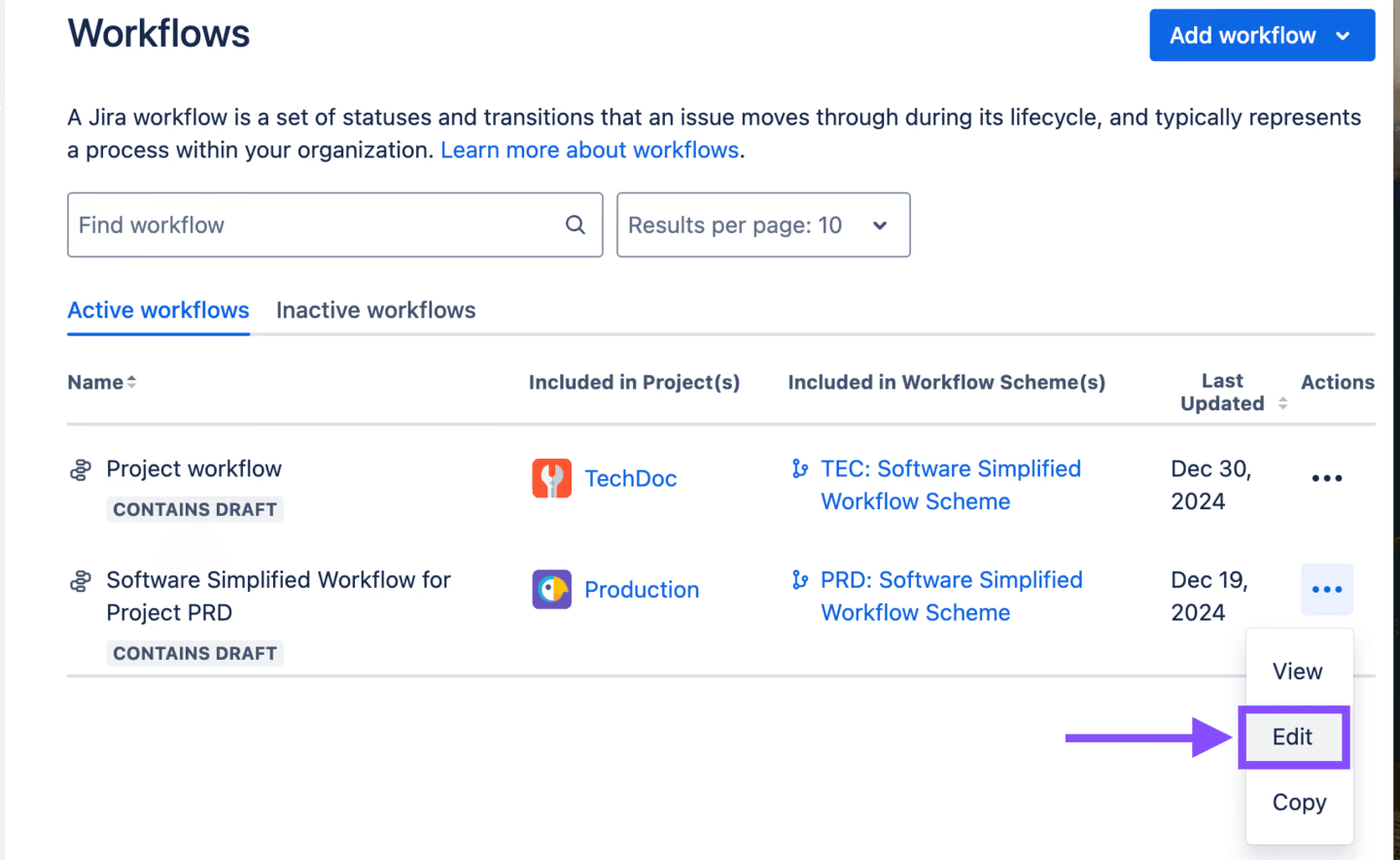
Task: Choose View from the actions menu
Action: coord(1297,671)
